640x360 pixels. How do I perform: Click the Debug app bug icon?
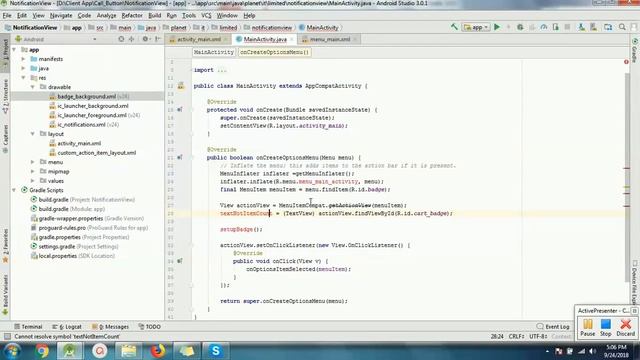coord(520,27)
